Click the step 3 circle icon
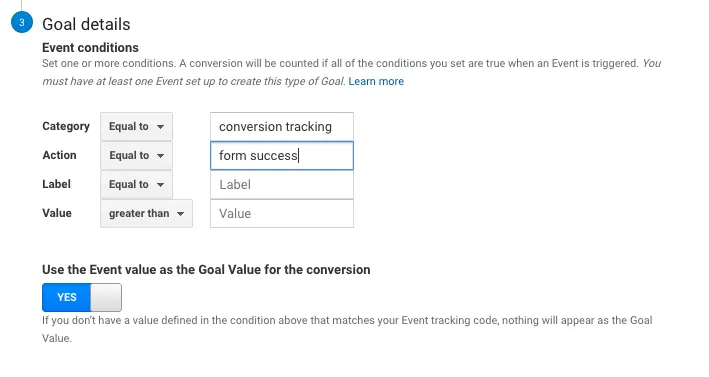 click(x=22, y=23)
